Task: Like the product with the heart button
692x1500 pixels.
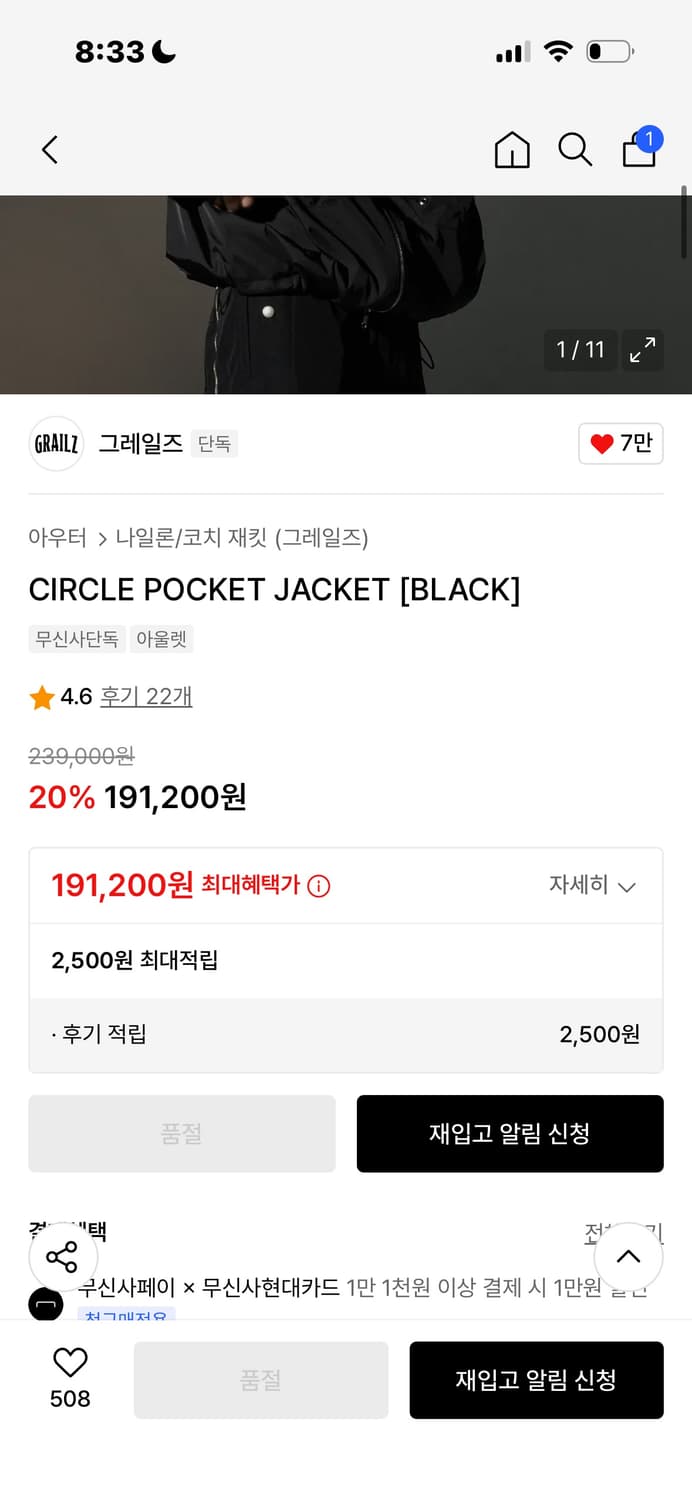Action: coord(620,443)
